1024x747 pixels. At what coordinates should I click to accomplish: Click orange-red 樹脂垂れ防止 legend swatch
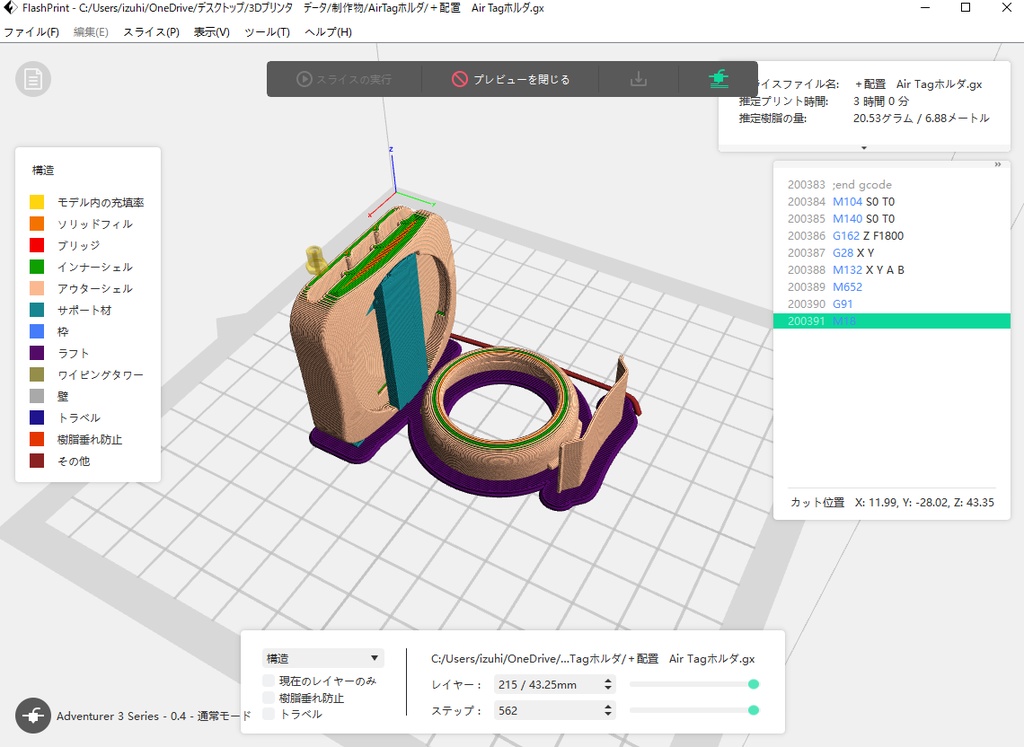37,439
